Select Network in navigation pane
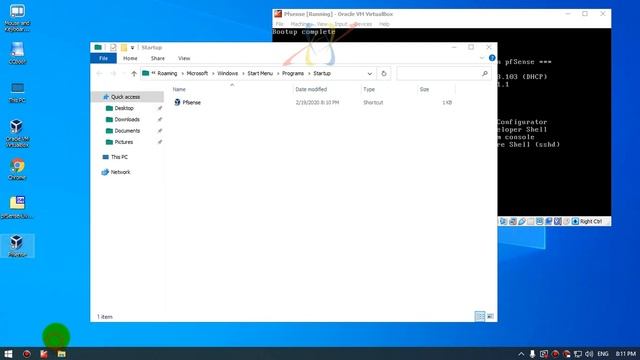 coord(120,172)
